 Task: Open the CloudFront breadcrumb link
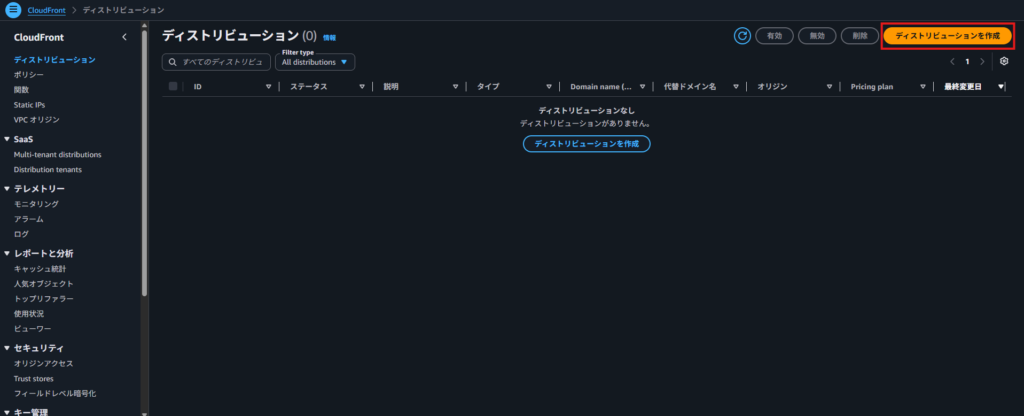point(46,10)
